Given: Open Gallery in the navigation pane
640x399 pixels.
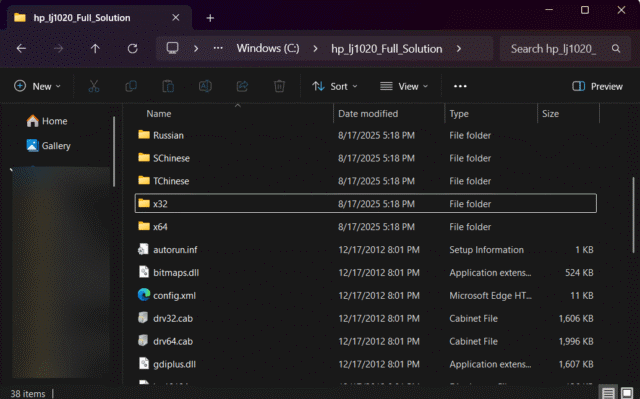Looking at the screenshot, I should tap(49, 146).
